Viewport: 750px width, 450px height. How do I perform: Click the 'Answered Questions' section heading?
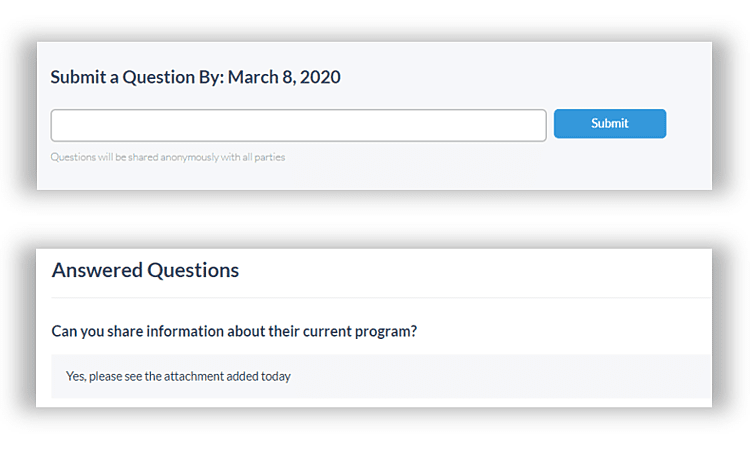[x=145, y=270]
